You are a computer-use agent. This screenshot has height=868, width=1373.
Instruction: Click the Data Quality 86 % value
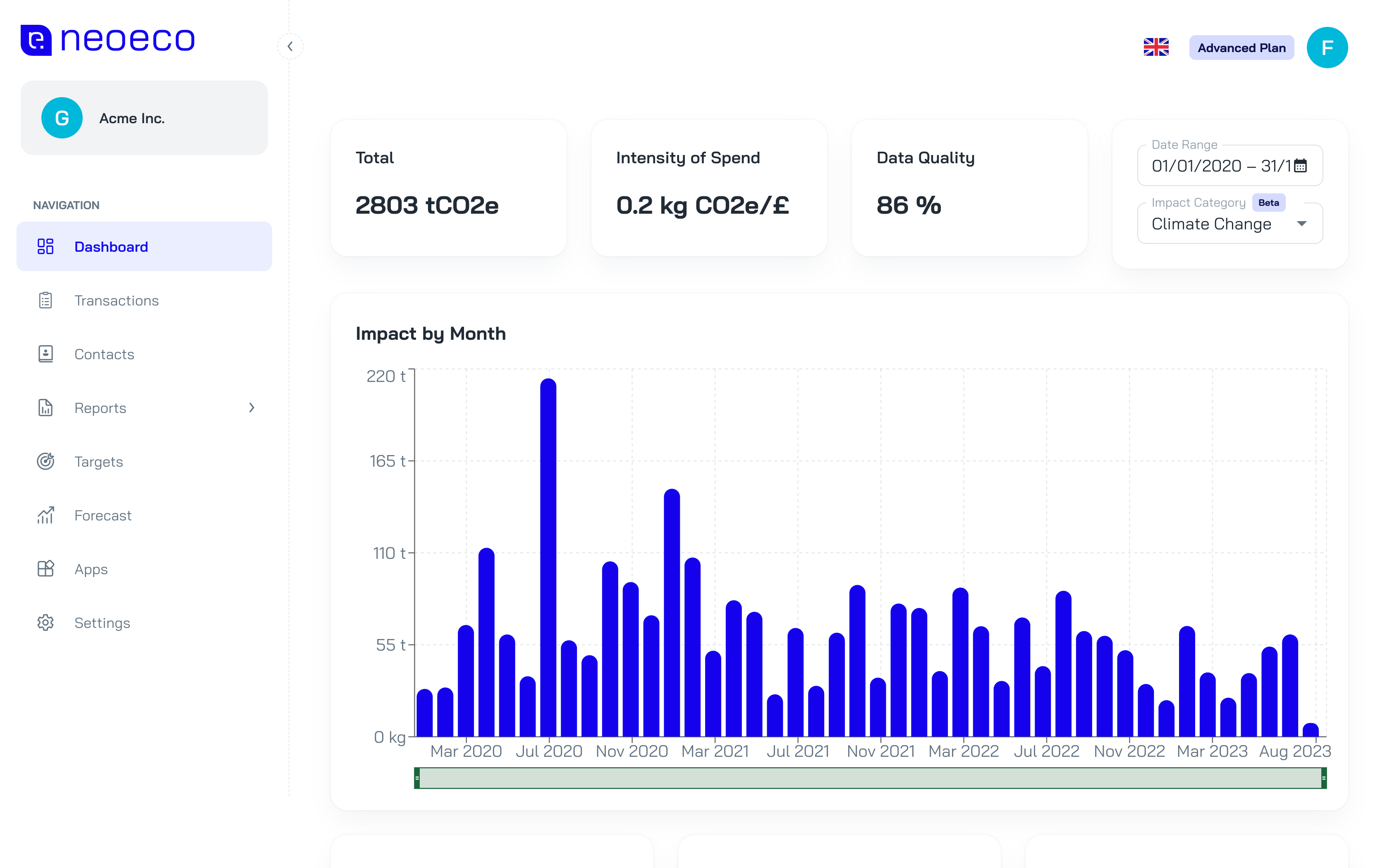[x=909, y=205]
